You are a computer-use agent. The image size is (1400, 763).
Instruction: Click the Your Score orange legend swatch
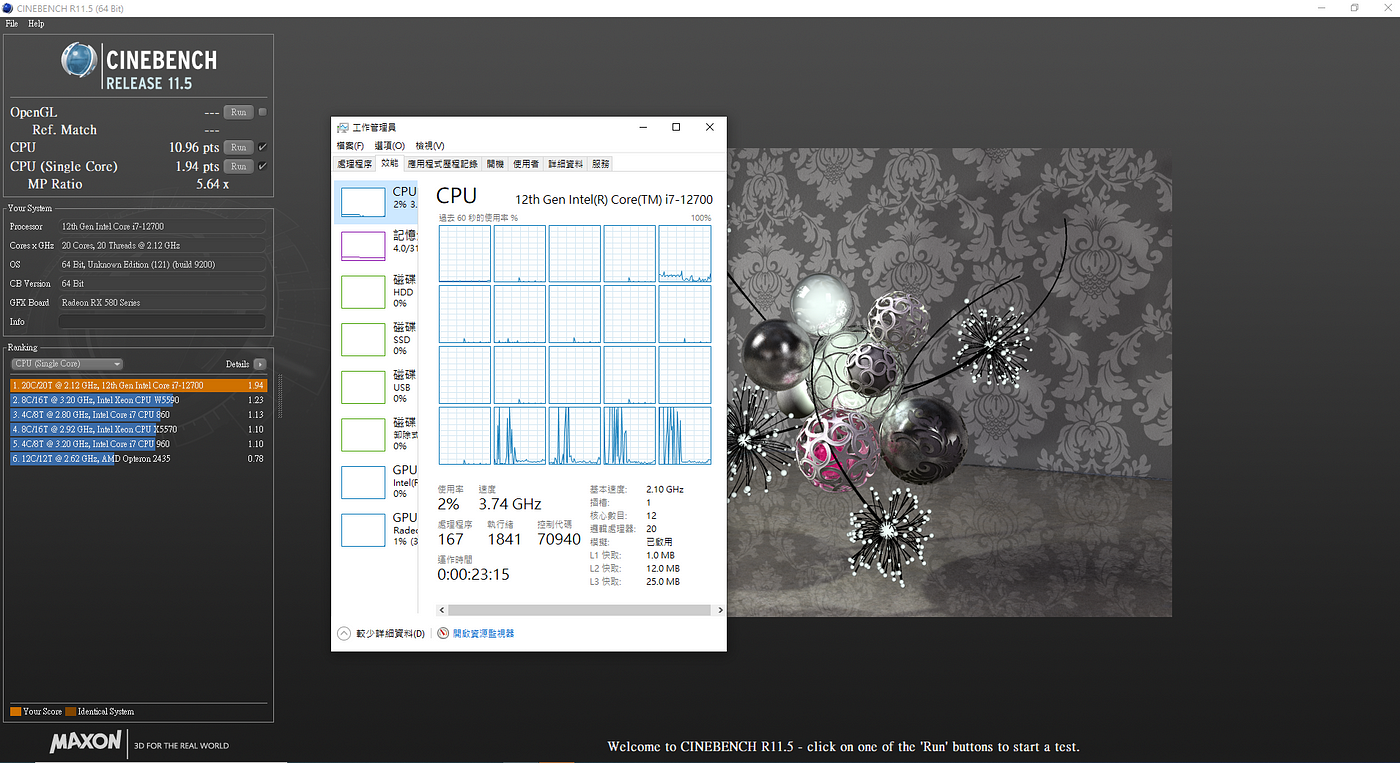pyautogui.click(x=15, y=712)
